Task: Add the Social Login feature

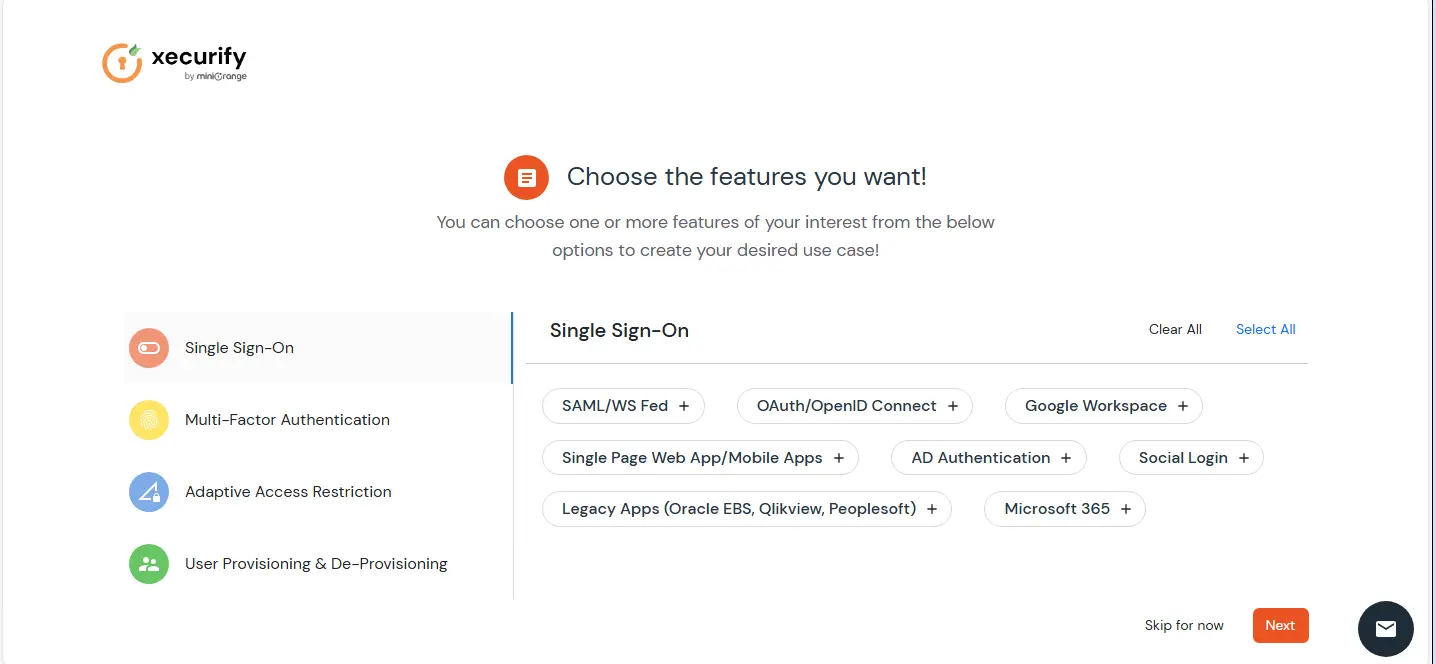Action: (x=1245, y=457)
